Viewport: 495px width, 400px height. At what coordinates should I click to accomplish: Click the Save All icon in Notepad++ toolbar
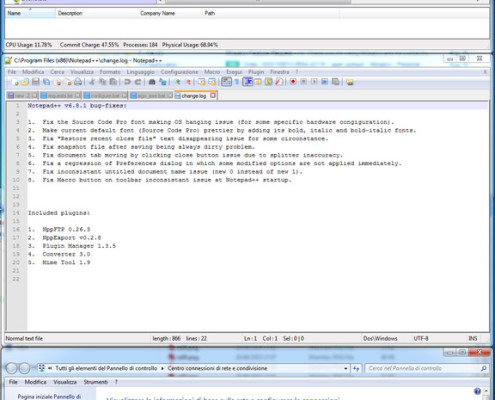[x=46, y=82]
